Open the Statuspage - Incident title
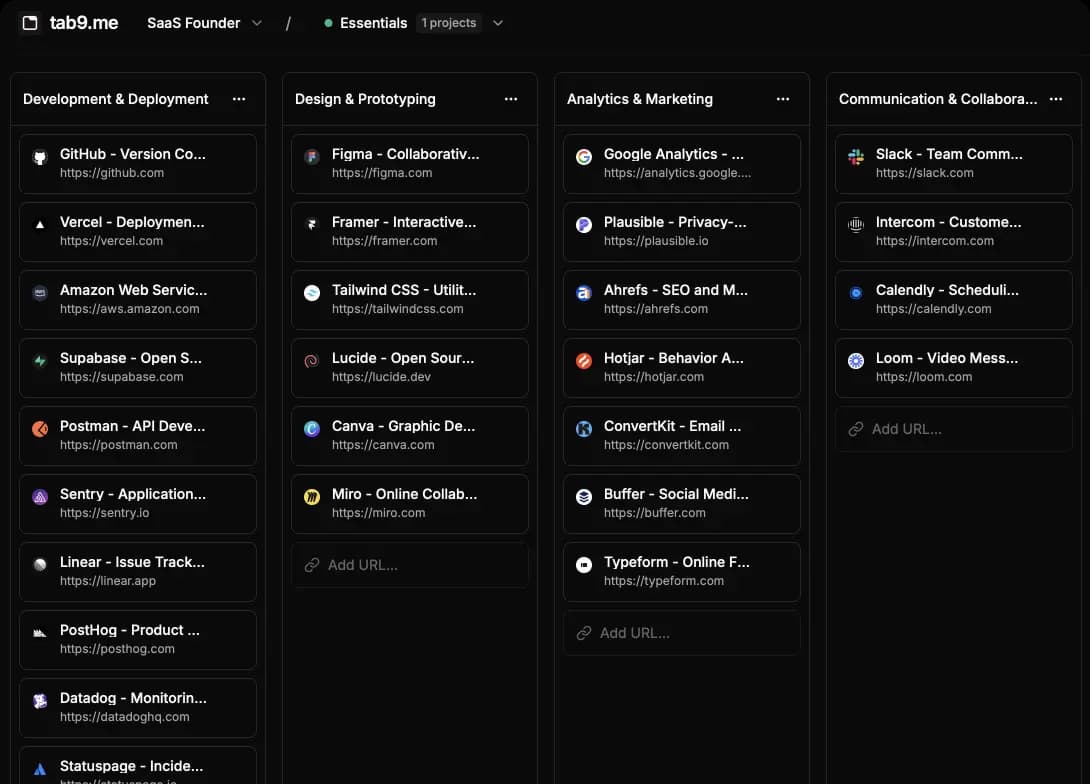The height and width of the screenshot is (784, 1090). click(131, 766)
